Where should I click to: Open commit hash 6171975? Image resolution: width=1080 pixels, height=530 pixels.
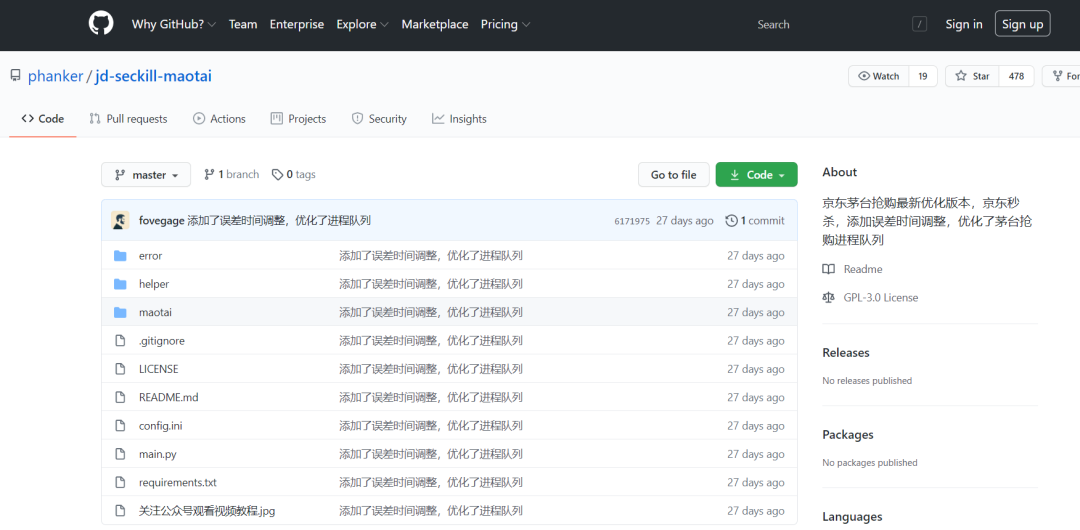coord(632,221)
